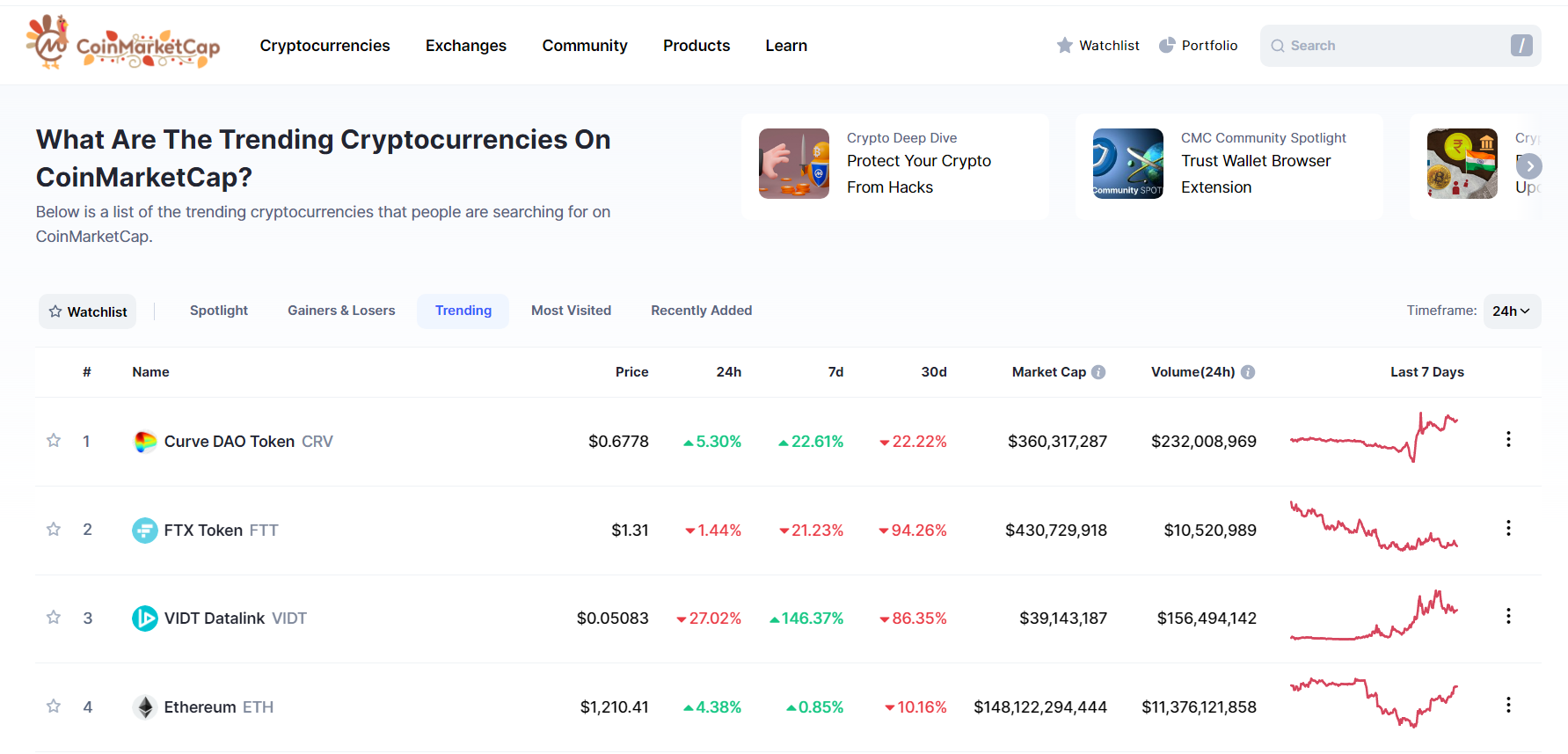Image resolution: width=1568 pixels, height=754 pixels.
Task: Click the CMC Community Spotlight thumbnail
Action: pos(1128,164)
